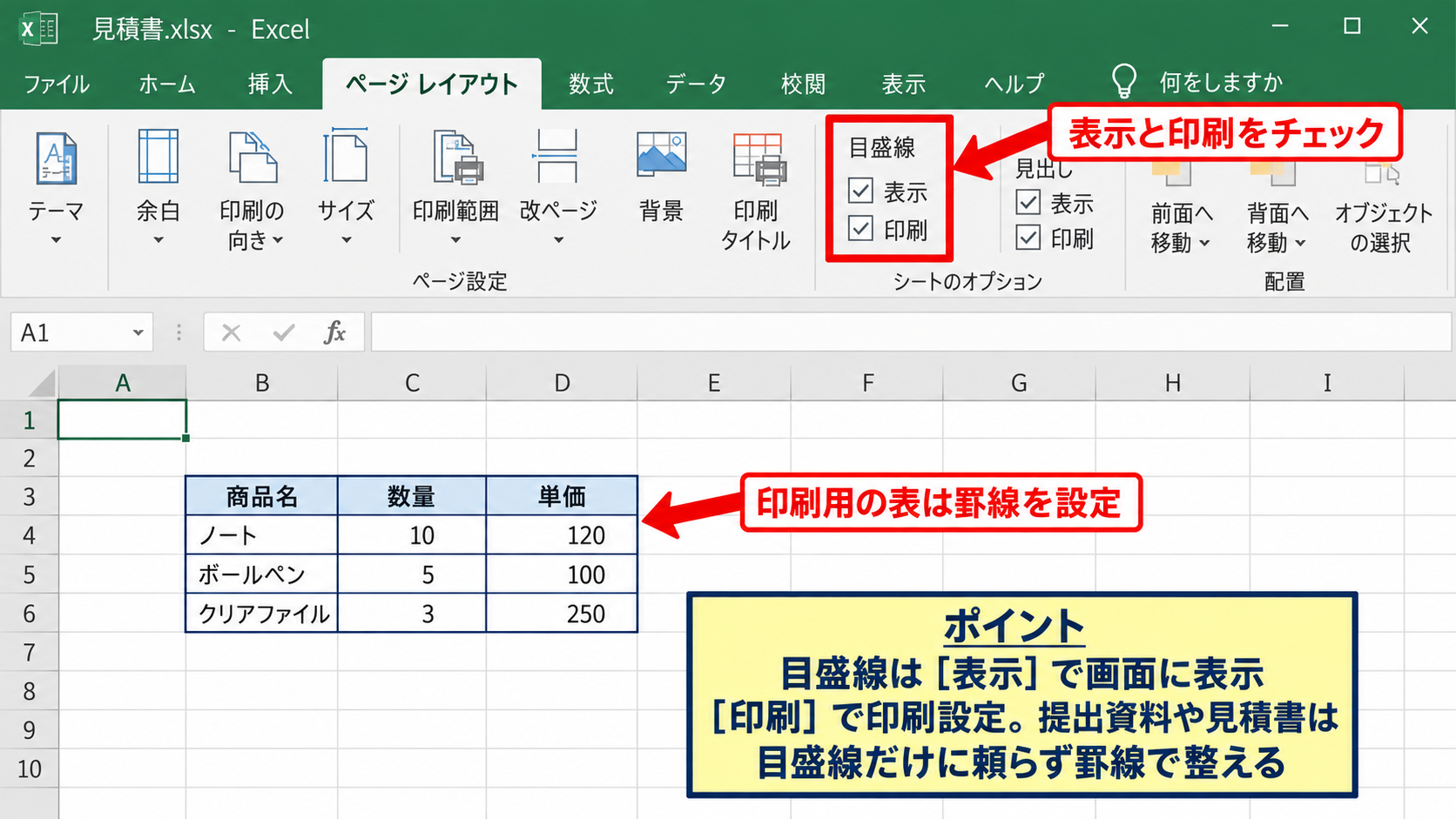Switch to the ホーム tab

(167, 84)
